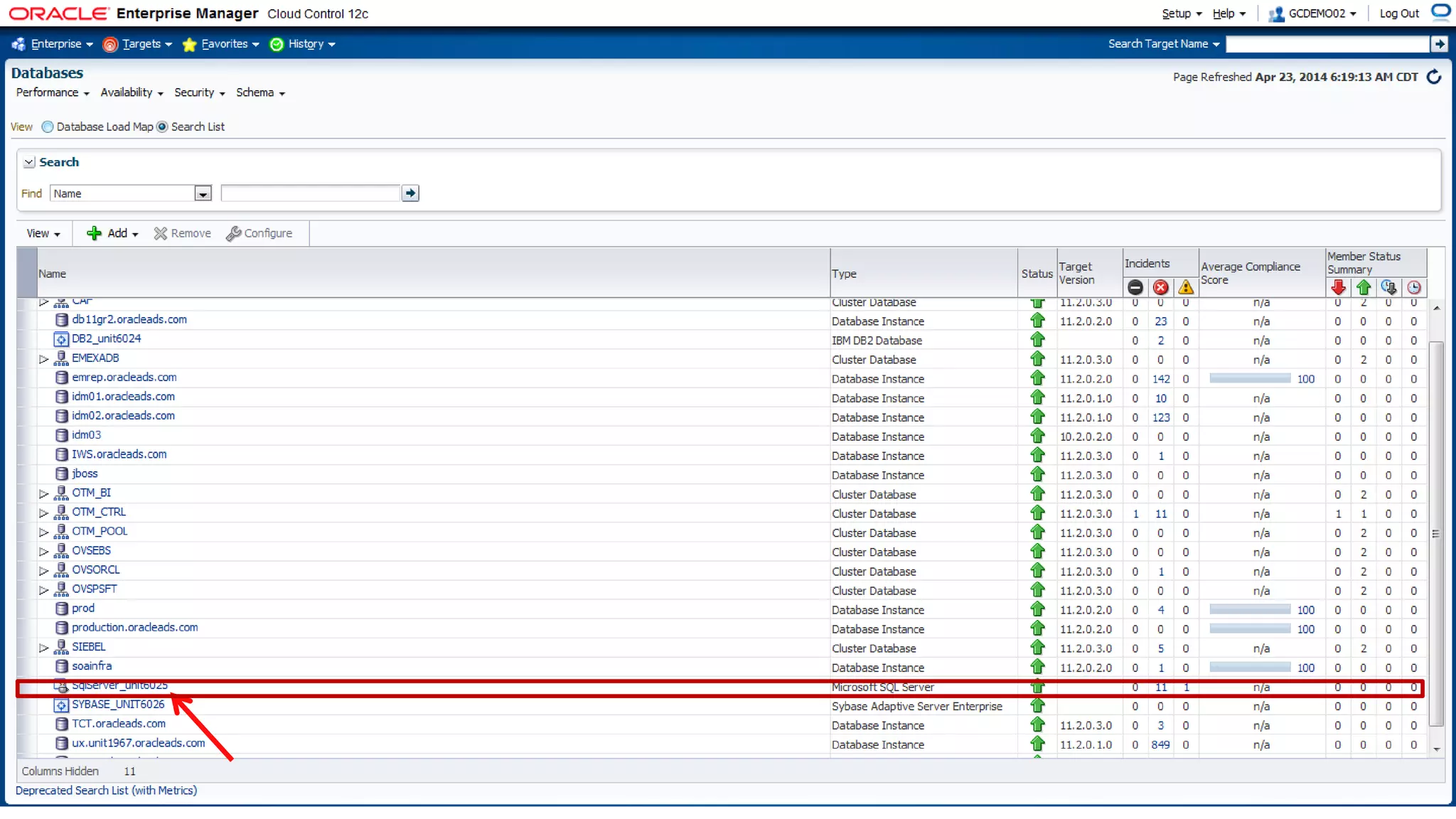
Task: Expand the OTM_CTRL cluster row
Action: (x=44, y=513)
